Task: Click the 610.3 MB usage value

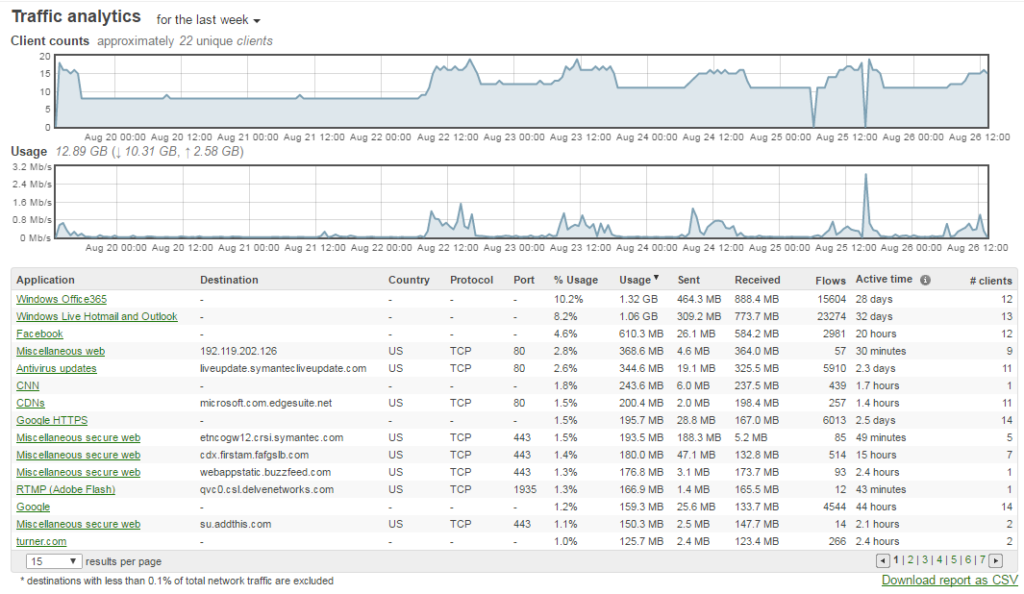Action: (x=641, y=334)
